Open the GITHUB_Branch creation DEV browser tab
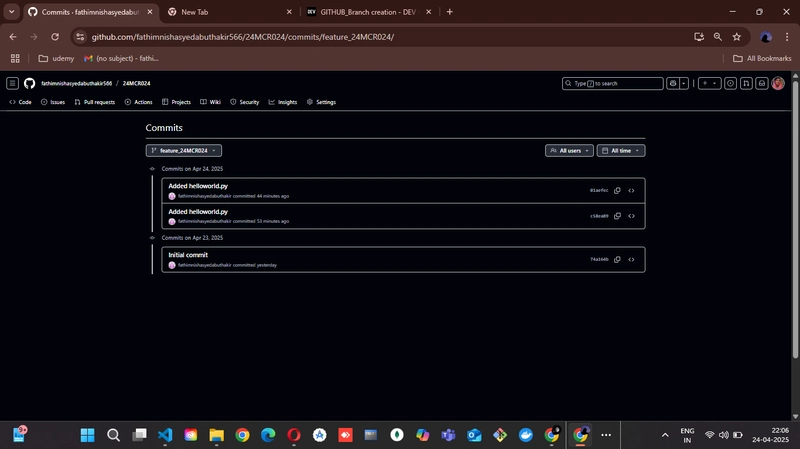Image resolution: width=800 pixels, height=449 pixels. [x=368, y=12]
